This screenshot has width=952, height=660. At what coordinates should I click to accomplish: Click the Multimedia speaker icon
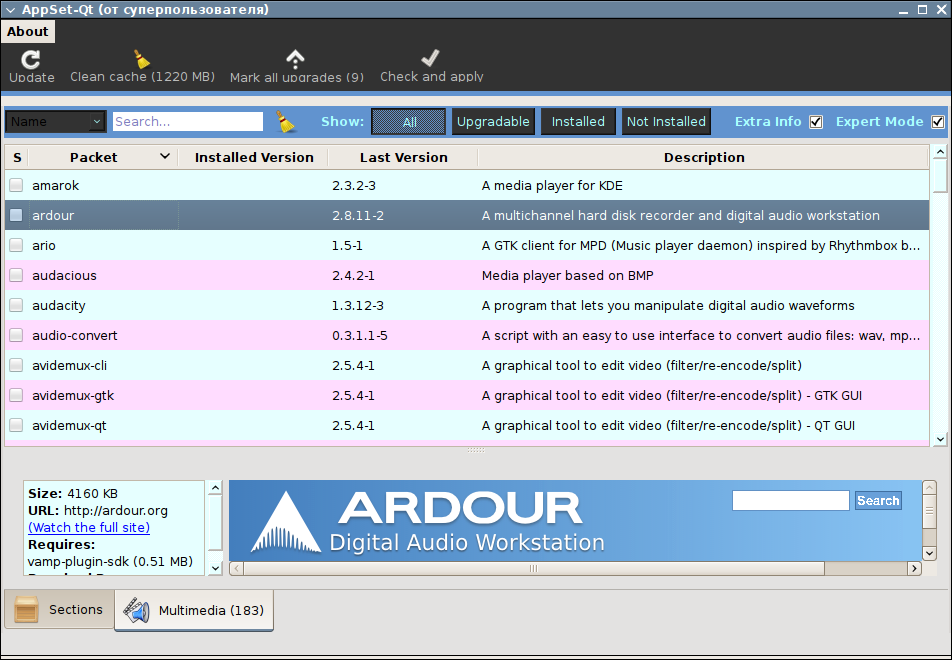(x=137, y=610)
